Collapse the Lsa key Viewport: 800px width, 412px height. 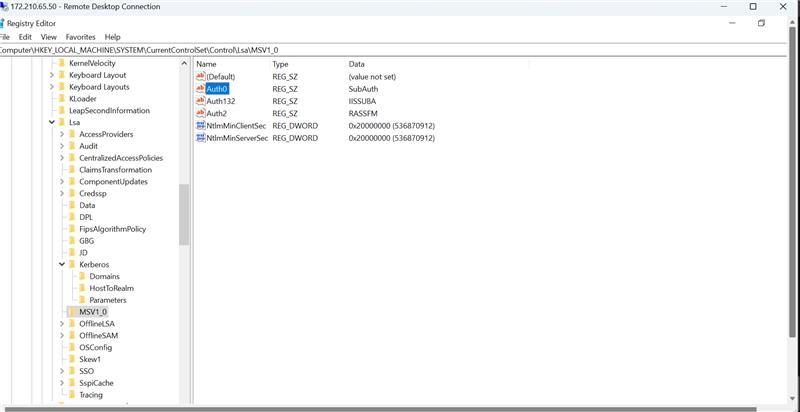click(x=52, y=122)
